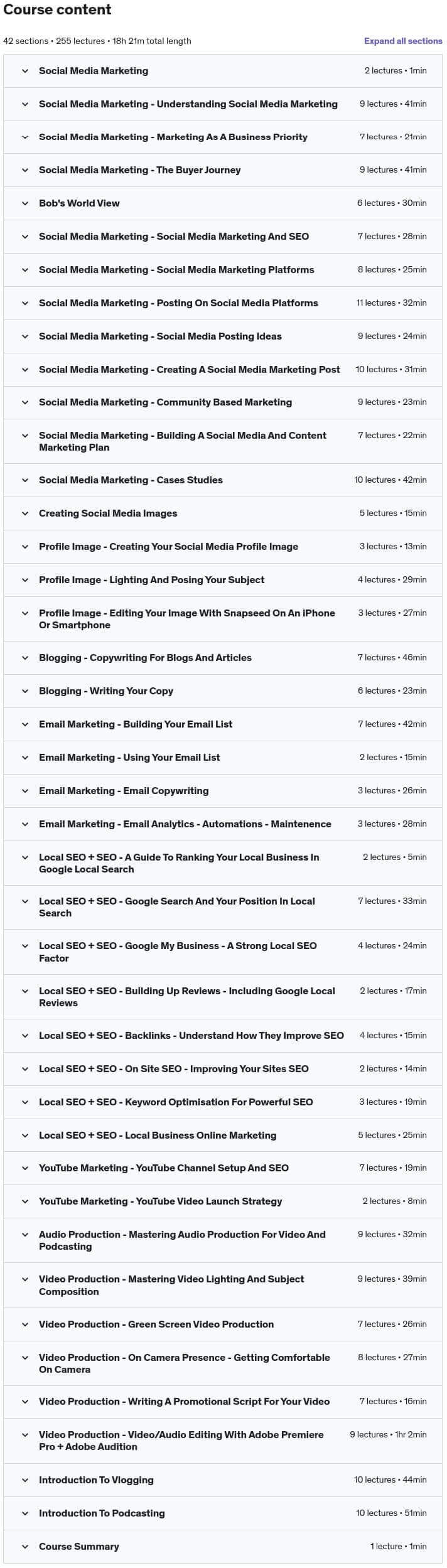This screenshot has width=447, height=1568.
Task: Open Local SEO Keyword Optimisation section title
Action: (x=176, y=1102)
